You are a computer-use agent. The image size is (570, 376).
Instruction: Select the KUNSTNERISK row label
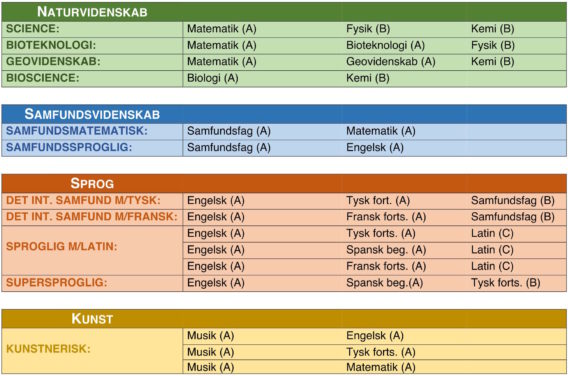coord(48,349)
